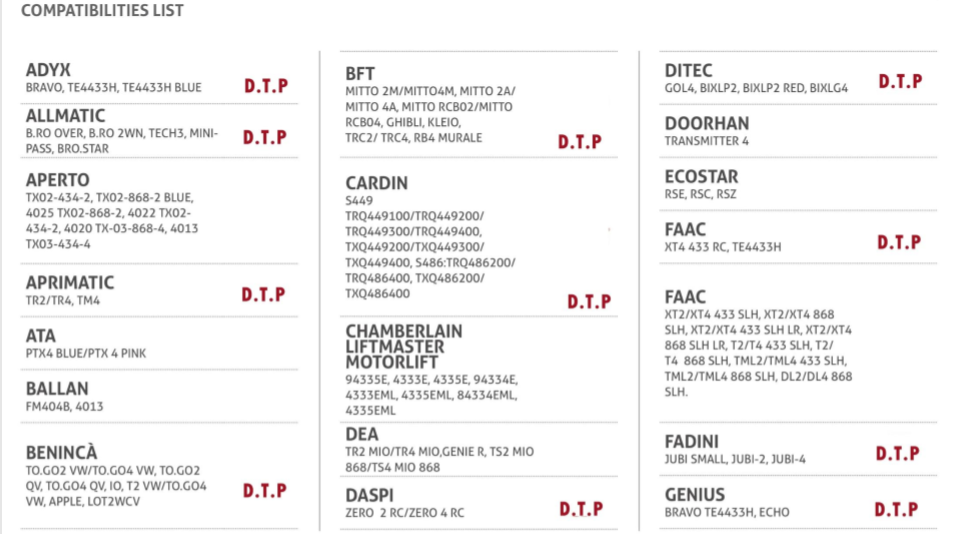Image resolution: width=956 pixels, height=534 pixels.
Task: Click the D.T.P label beside APRIMATIC
Action: [x=263, y=295]
